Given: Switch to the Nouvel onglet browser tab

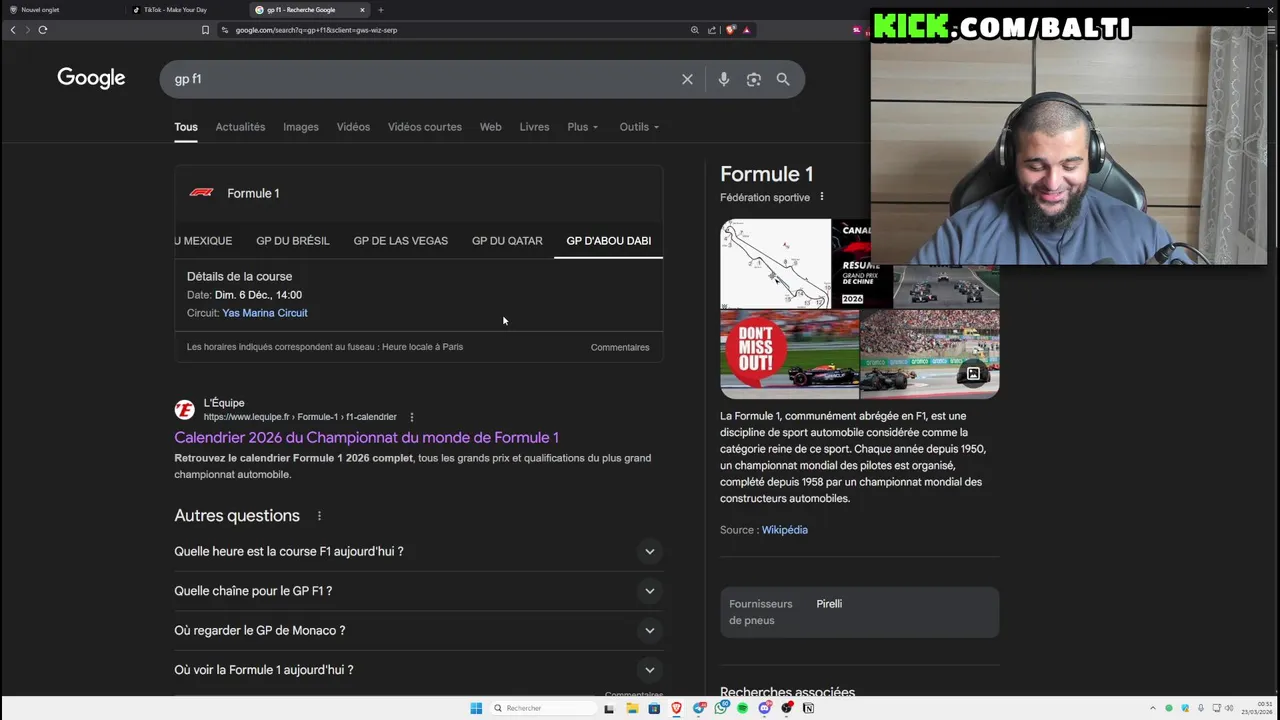Looking at the screenshot, I should 40,10.
